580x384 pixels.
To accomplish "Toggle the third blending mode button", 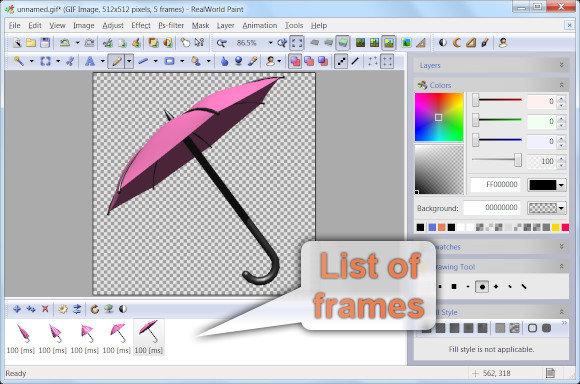I will 323,61.
